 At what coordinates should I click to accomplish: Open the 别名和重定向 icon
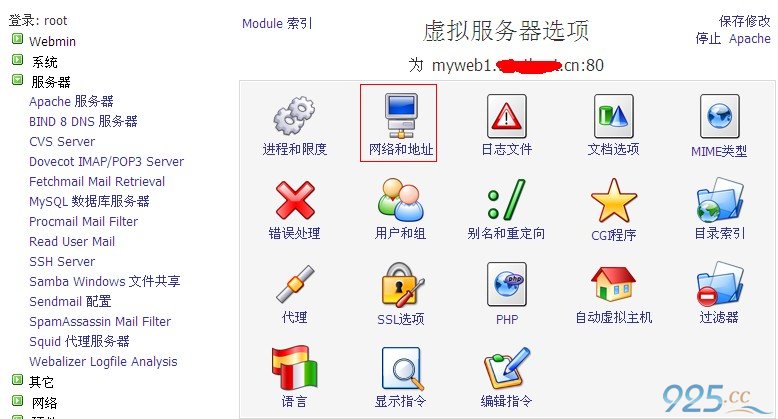pos(507,200)
